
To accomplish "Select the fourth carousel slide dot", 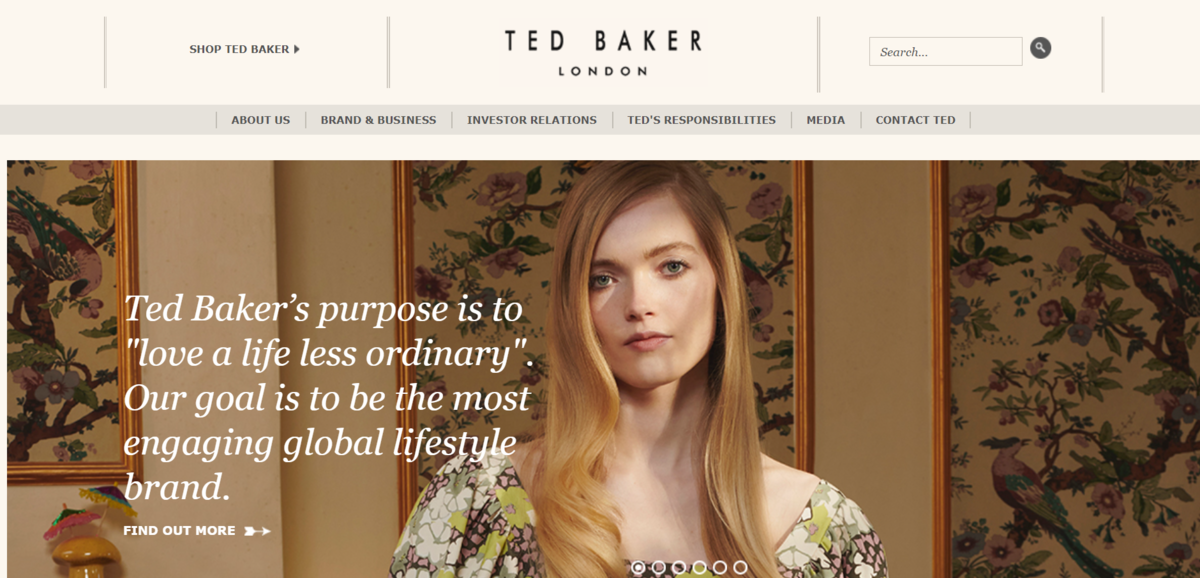I will [700, 567].
